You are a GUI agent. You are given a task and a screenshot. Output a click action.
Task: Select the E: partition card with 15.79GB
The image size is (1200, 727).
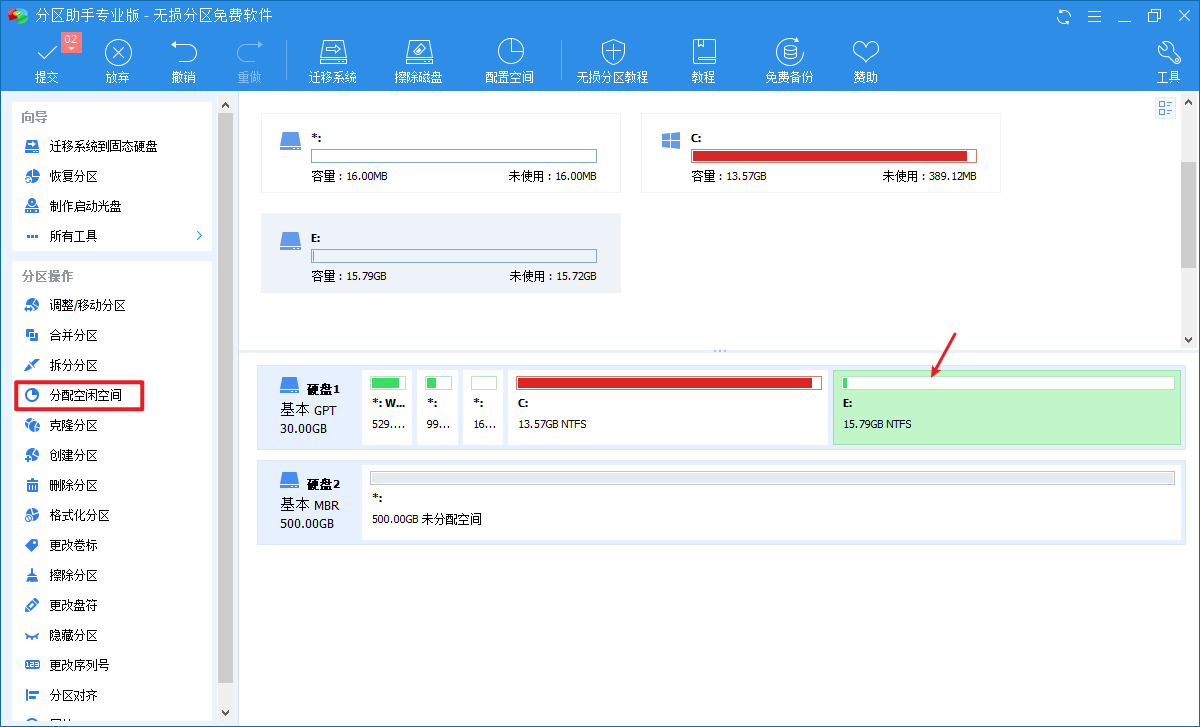(x=441, y=253)
